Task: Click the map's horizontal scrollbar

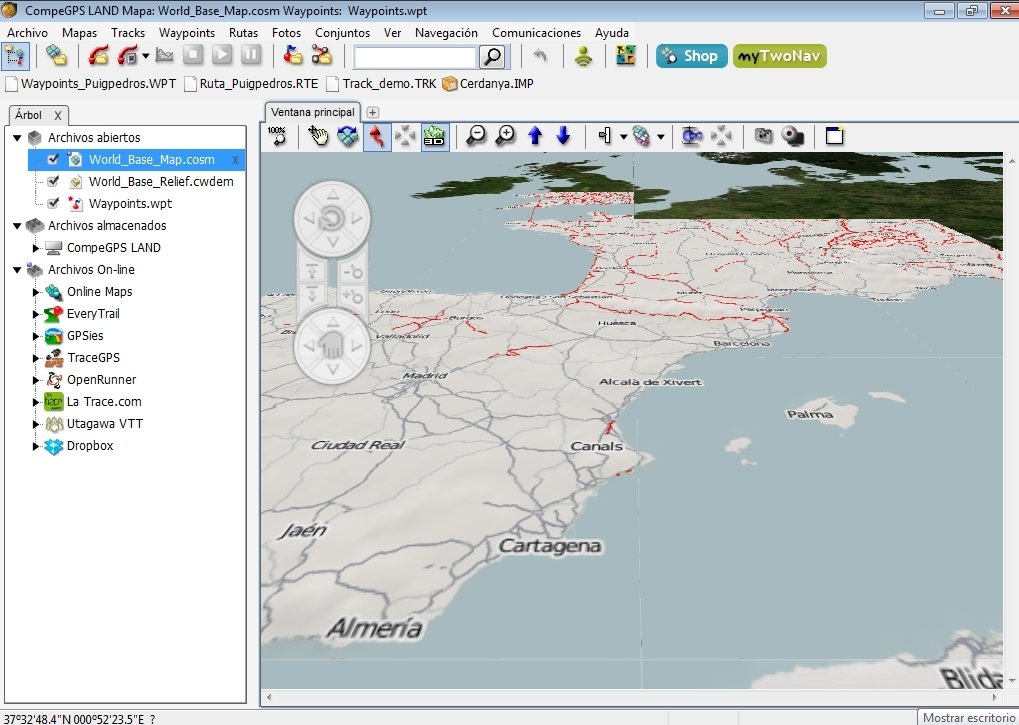Action: [632, 698]
